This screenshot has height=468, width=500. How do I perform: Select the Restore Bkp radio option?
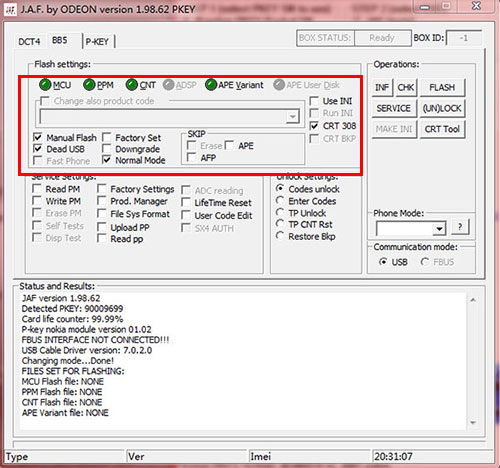(x=280, y=236)
